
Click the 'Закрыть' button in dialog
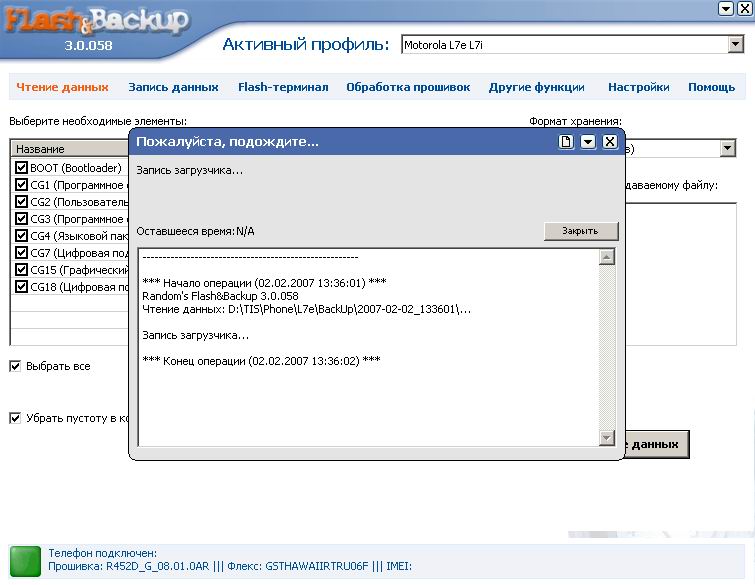pyautogui.click(x=581, y=231)
